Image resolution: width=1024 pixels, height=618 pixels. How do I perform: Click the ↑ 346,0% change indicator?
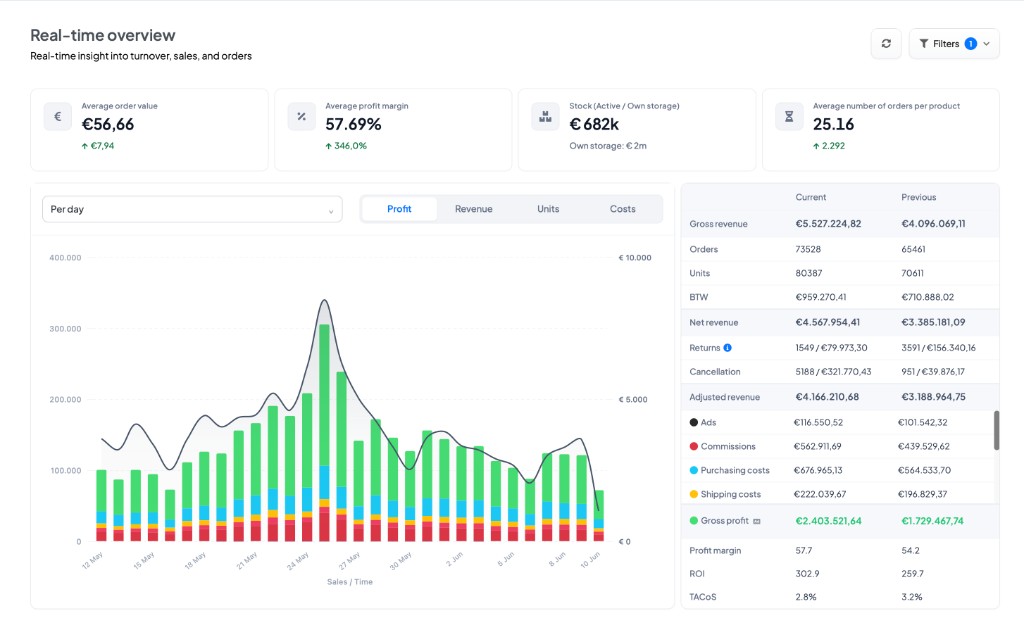coord(346,146)
